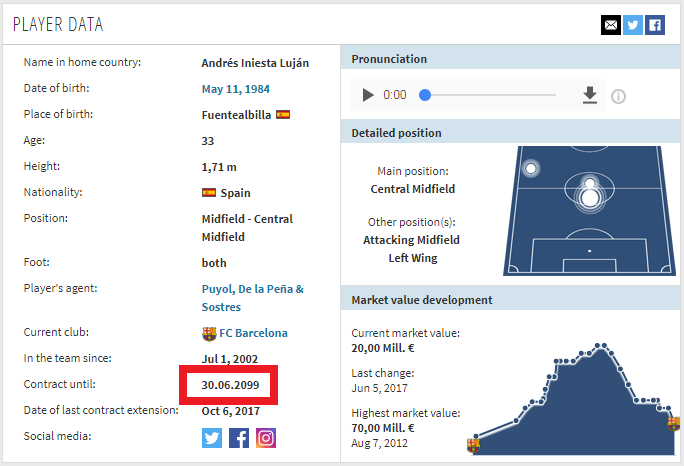Click the FC Barcelona crest beside club name
684x466 pixels.
coord(209,333)
